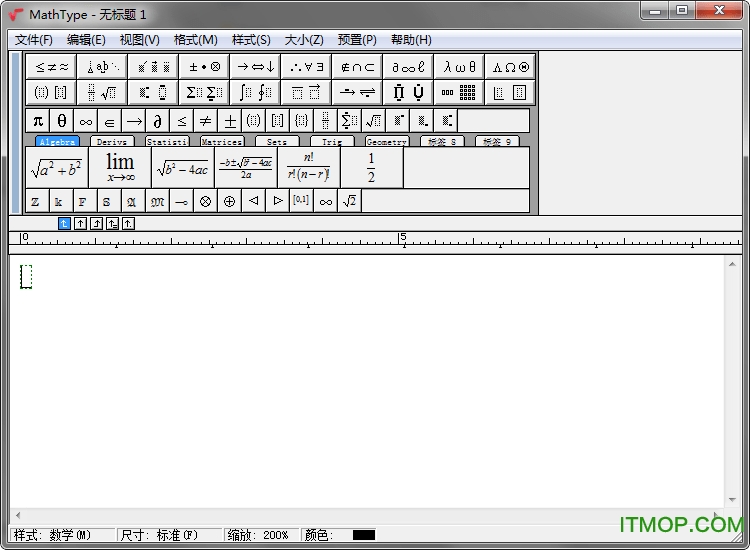Screen dimensions: 750x550
Task: Open the operator symbols palette (± • ⊗)
Action: (205, 67)
